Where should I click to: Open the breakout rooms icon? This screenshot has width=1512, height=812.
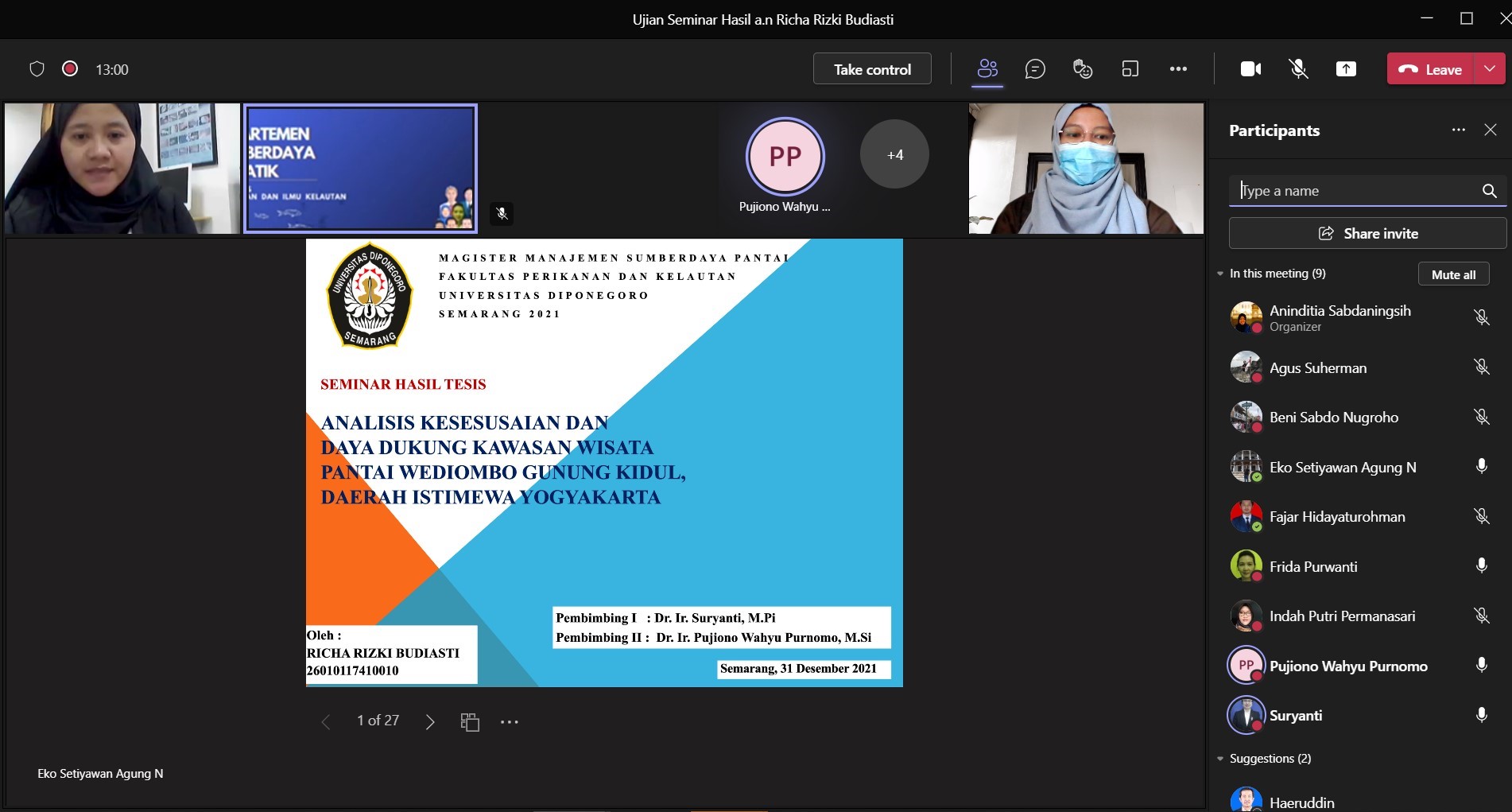pos(1130,69)
